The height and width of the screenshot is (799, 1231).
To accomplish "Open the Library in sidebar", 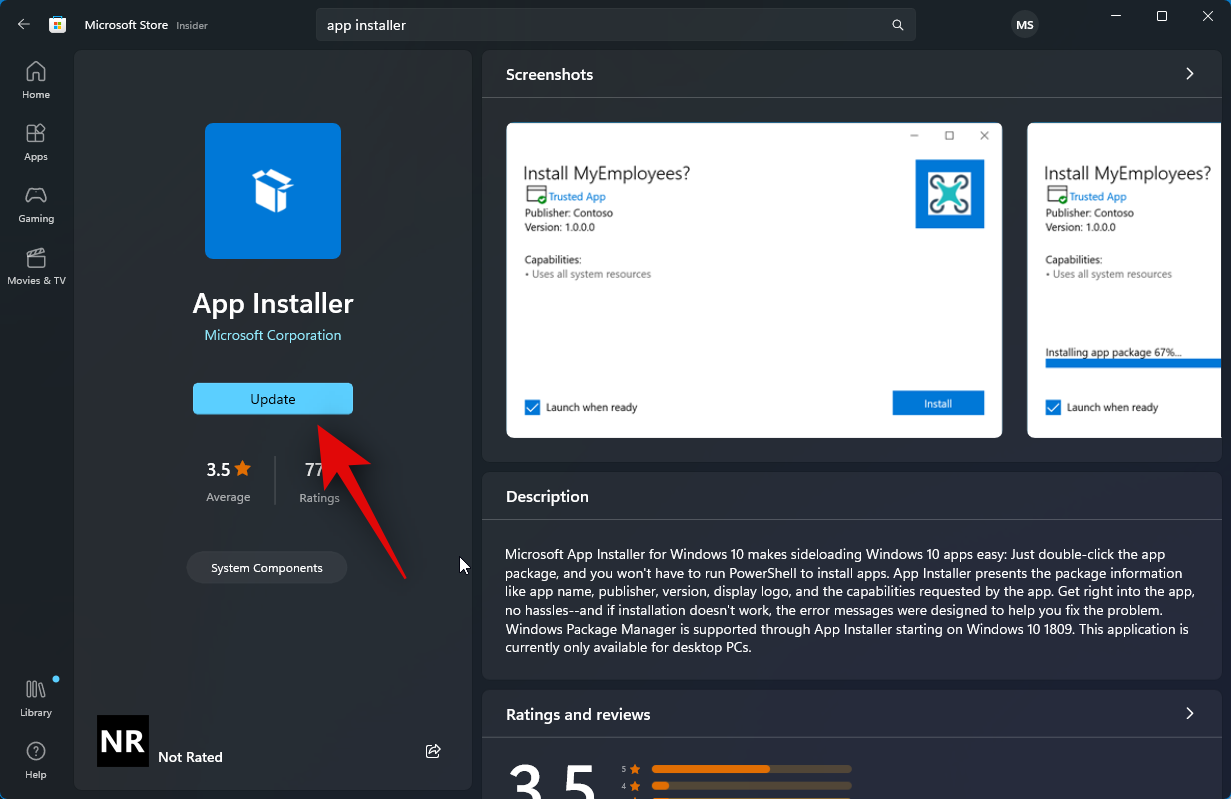I will click(36, 698).
